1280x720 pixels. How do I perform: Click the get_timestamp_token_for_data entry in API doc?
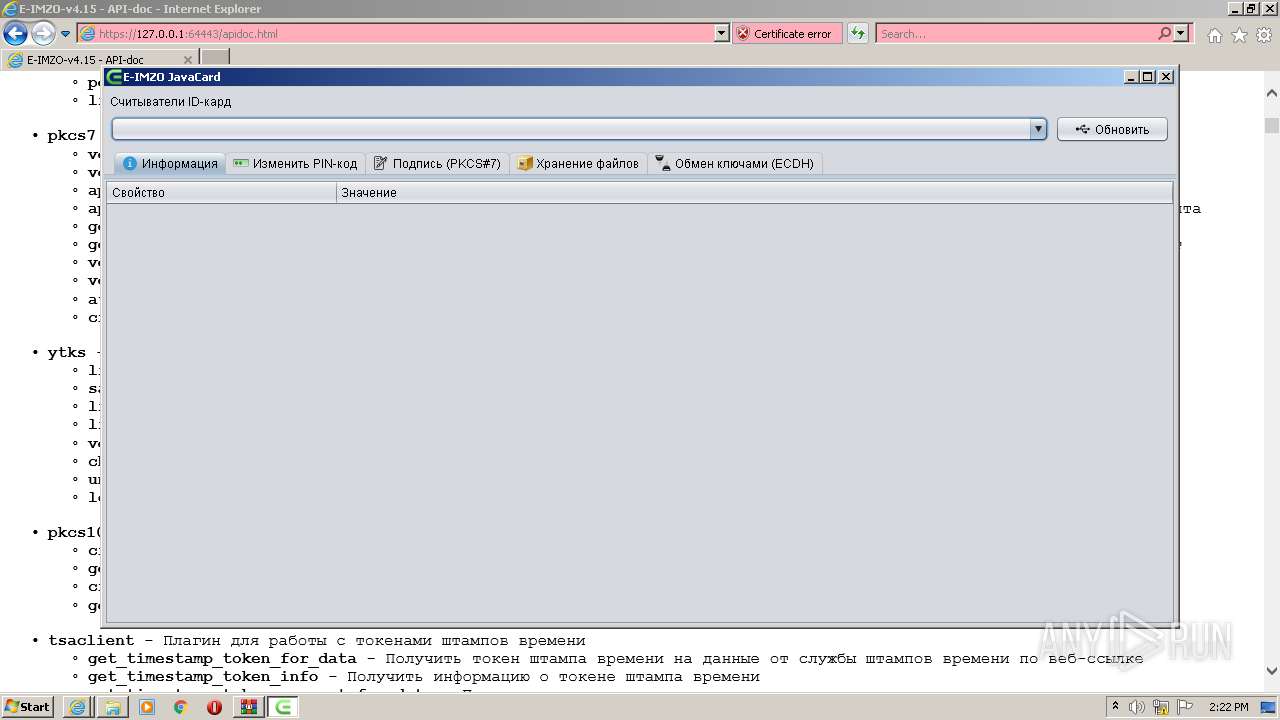click(x=221, y=659)
